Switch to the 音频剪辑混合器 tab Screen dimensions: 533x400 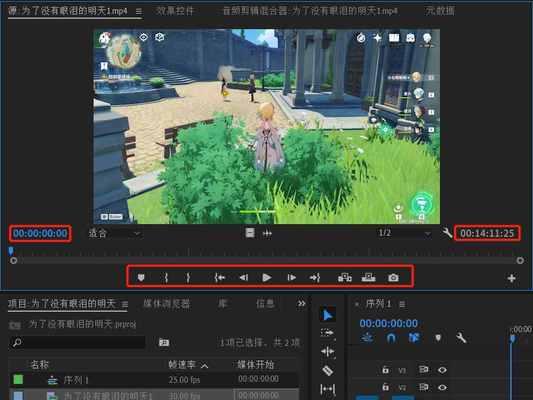point(310,11)
